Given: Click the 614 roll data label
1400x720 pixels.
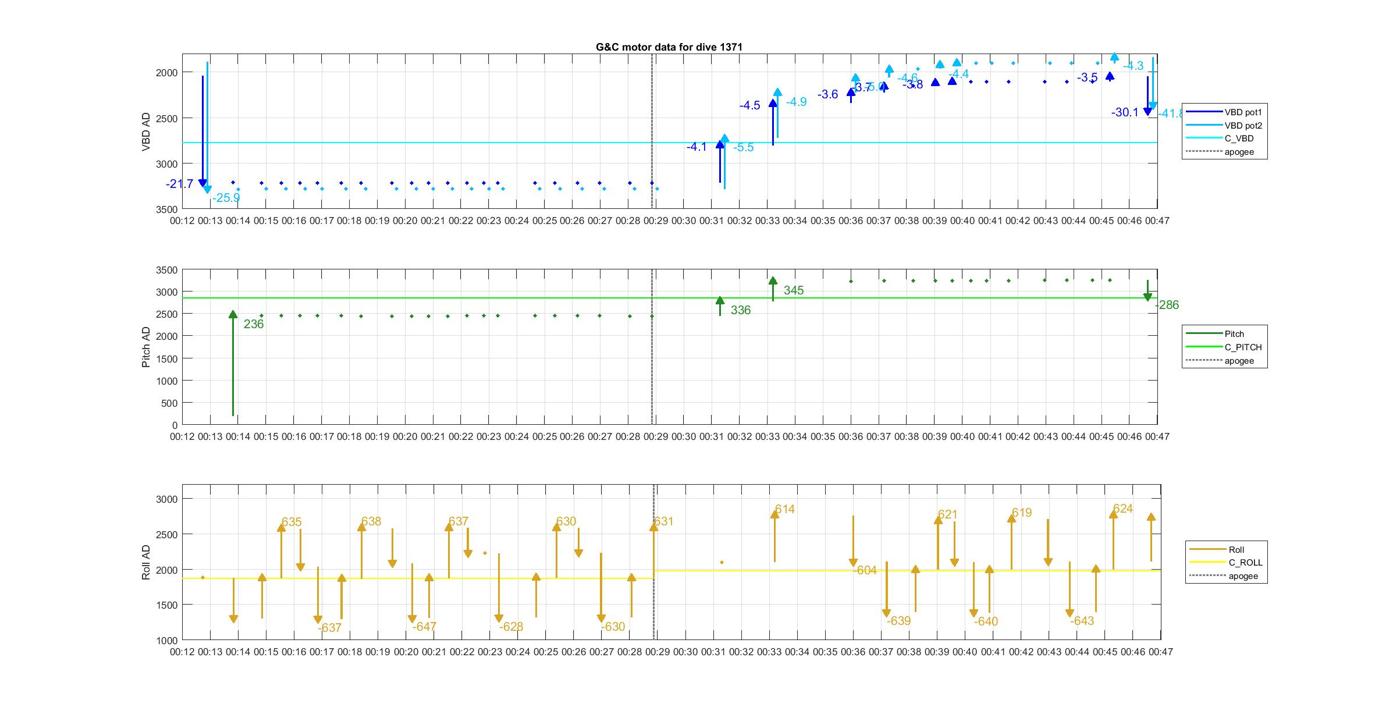Looking at the screenshot, I should point(784,510).
